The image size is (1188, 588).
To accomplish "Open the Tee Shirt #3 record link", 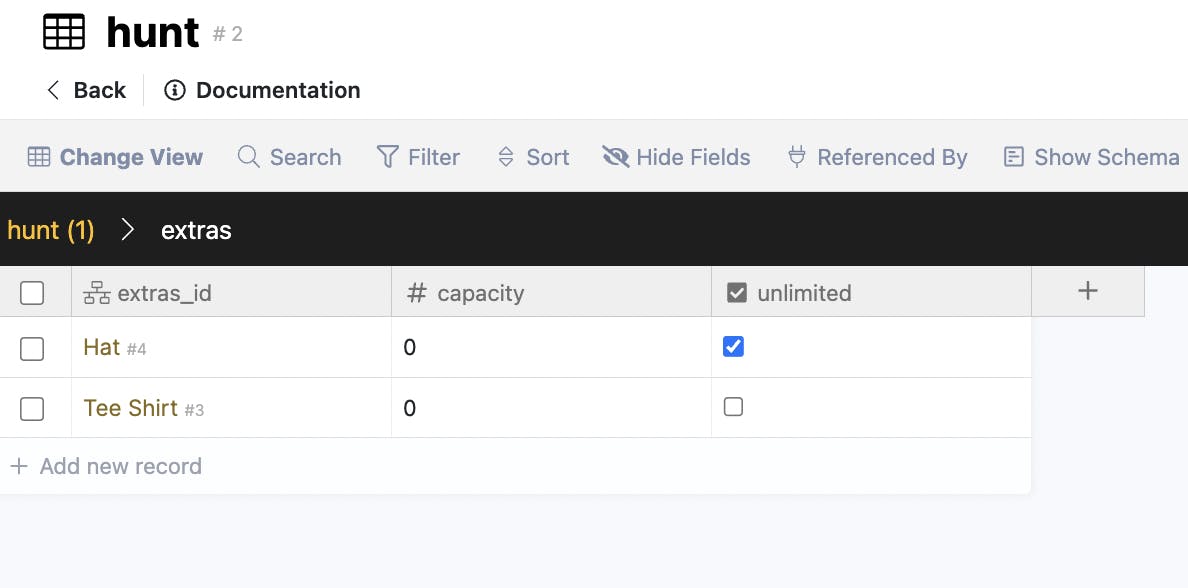I will pyautogui.click(x=131, y=408).
